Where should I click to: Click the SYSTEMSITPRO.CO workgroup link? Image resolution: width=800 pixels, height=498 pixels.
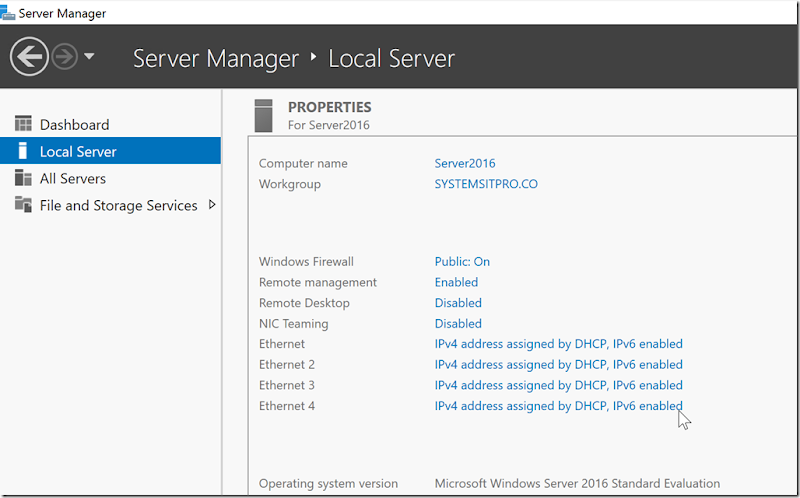pos(486,184)
